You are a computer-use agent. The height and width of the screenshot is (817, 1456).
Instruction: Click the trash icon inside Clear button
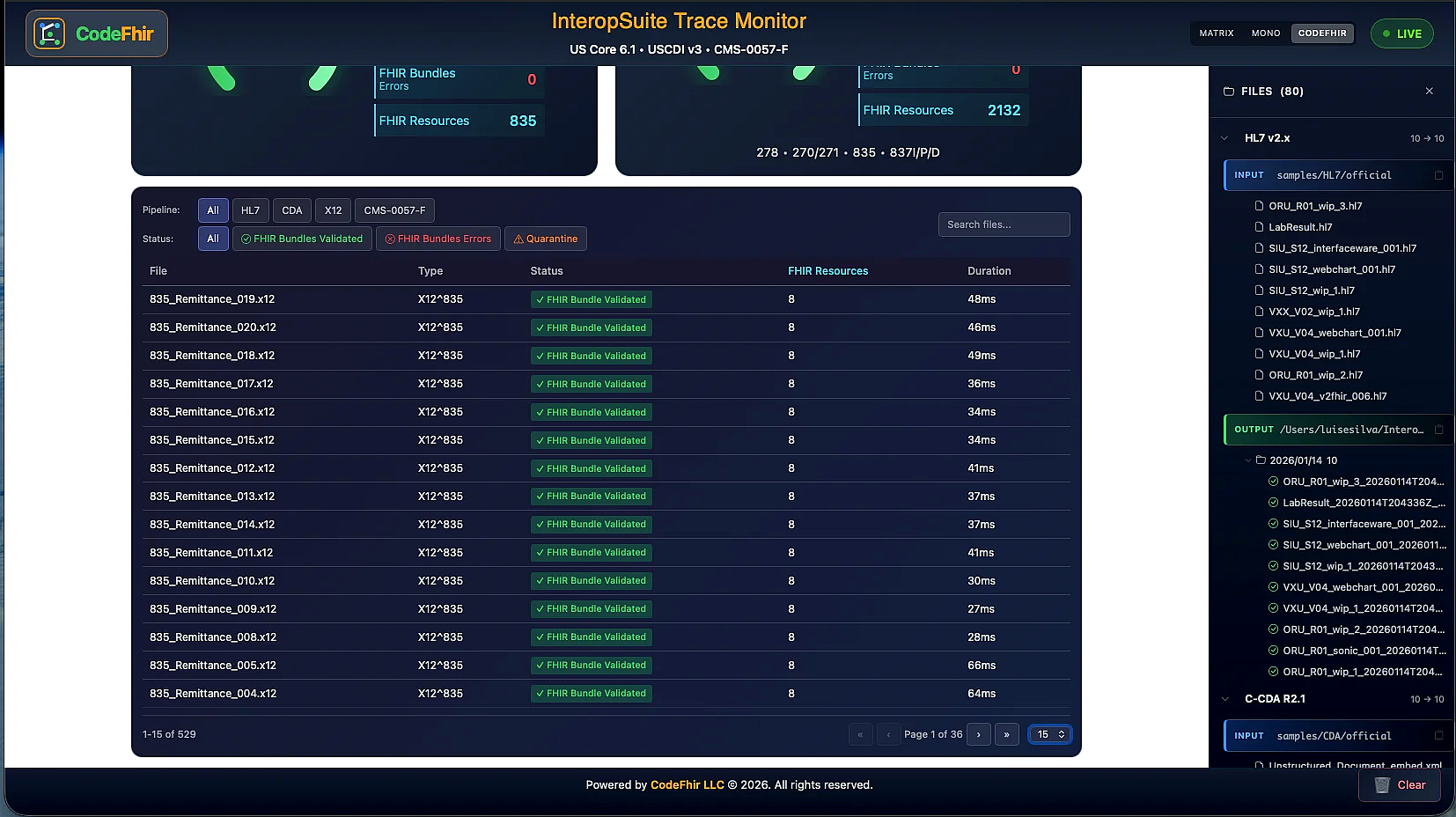point(1383,784)
